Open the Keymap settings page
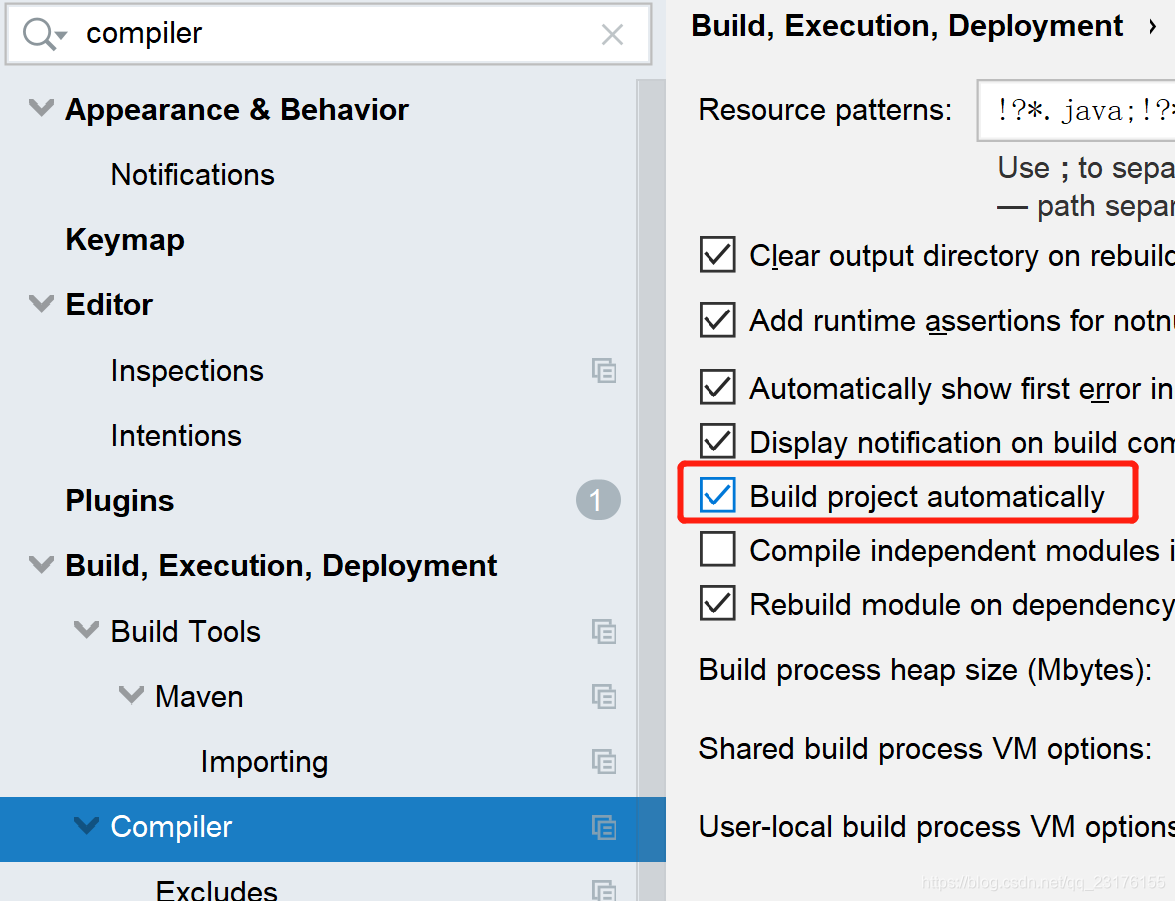 (125, 240)
